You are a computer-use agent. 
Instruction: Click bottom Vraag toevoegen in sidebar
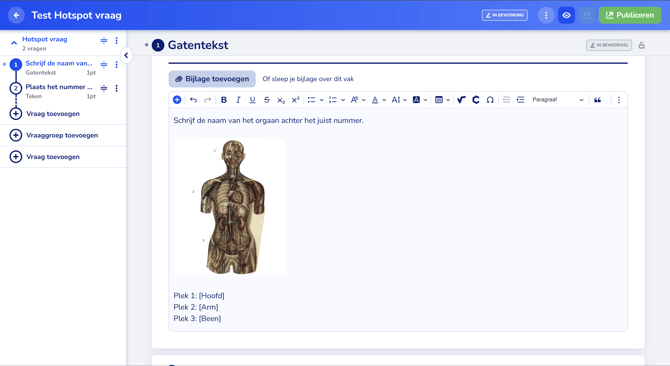45,157
